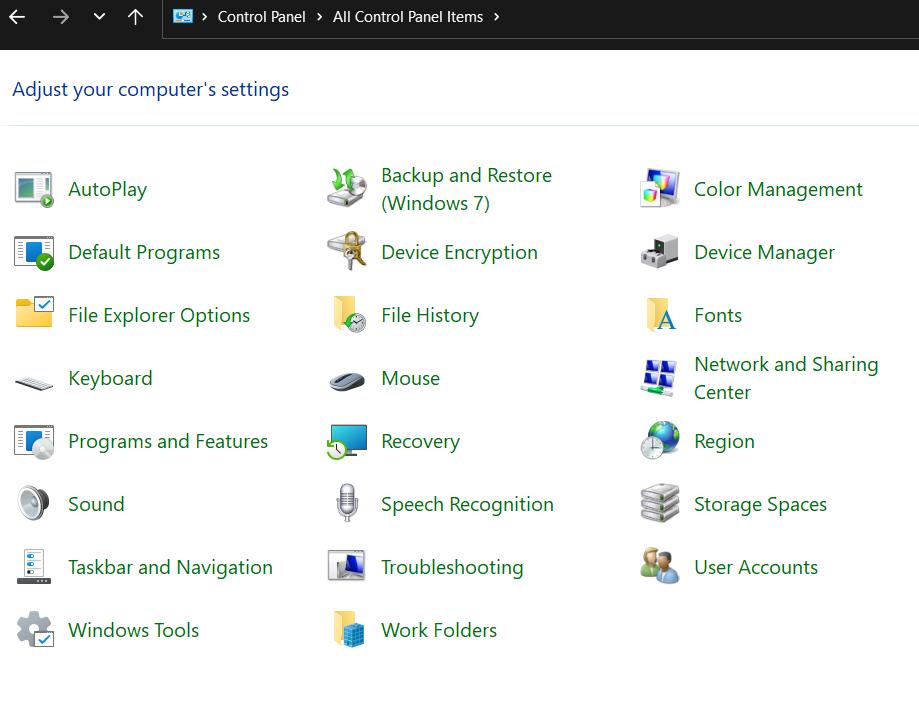Open the File History link
Viewport: 919px width, 706px height.
click(430, 315)
